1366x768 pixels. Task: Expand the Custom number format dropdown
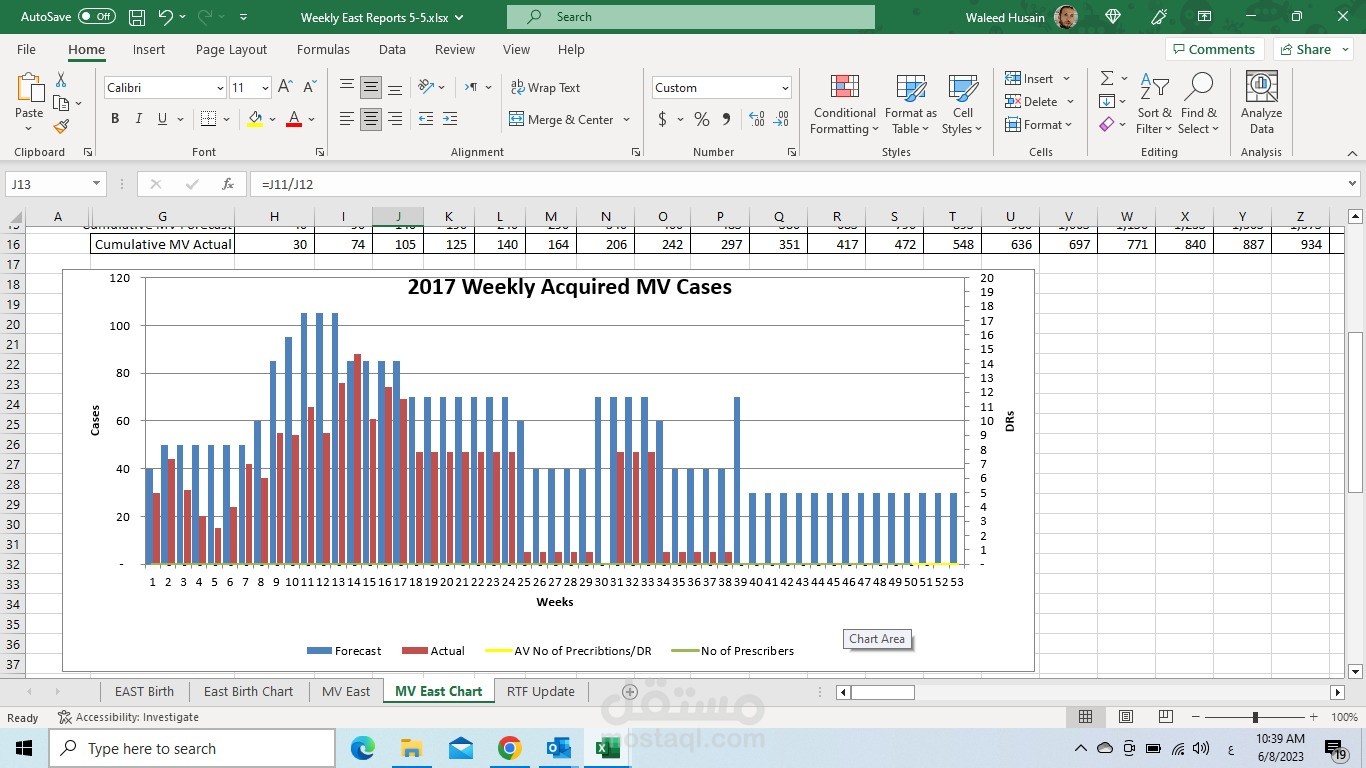point(785,88)
